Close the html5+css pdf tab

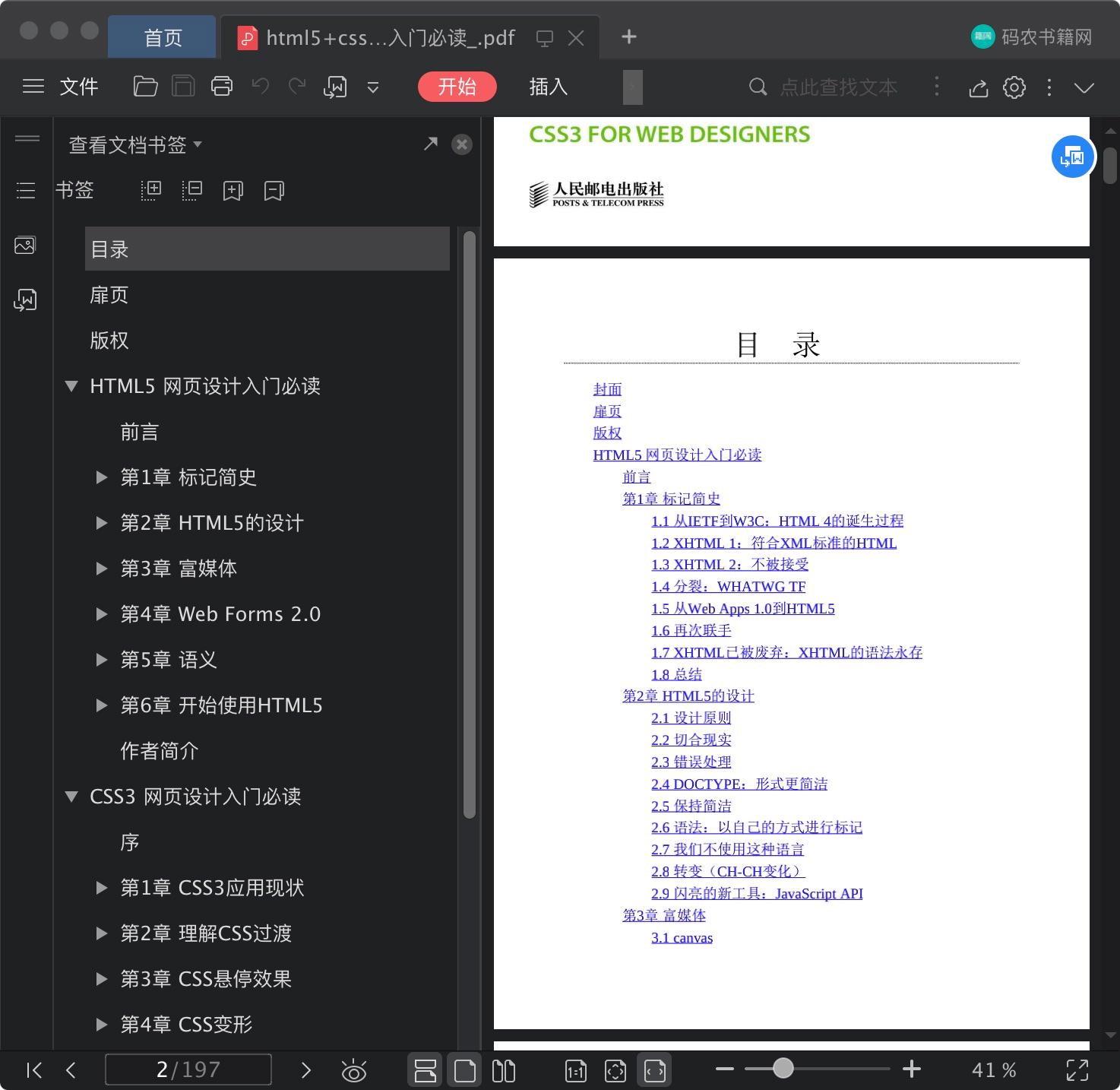point(576,38)
